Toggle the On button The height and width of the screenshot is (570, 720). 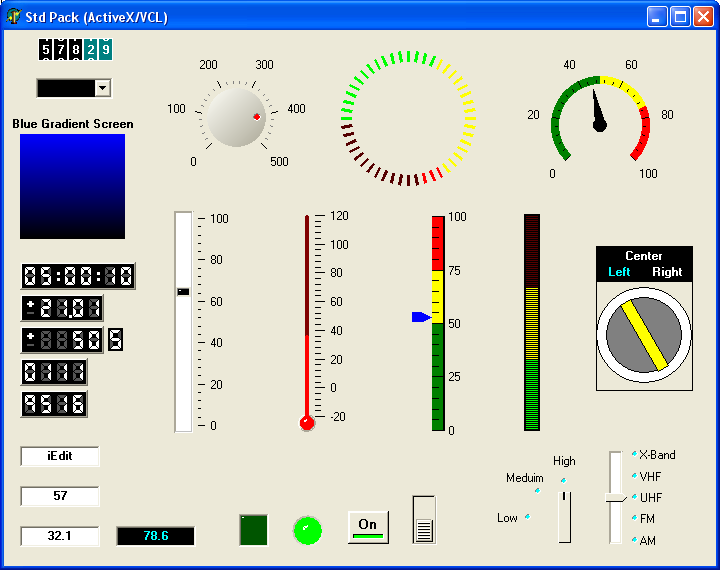tap(368, 527)
